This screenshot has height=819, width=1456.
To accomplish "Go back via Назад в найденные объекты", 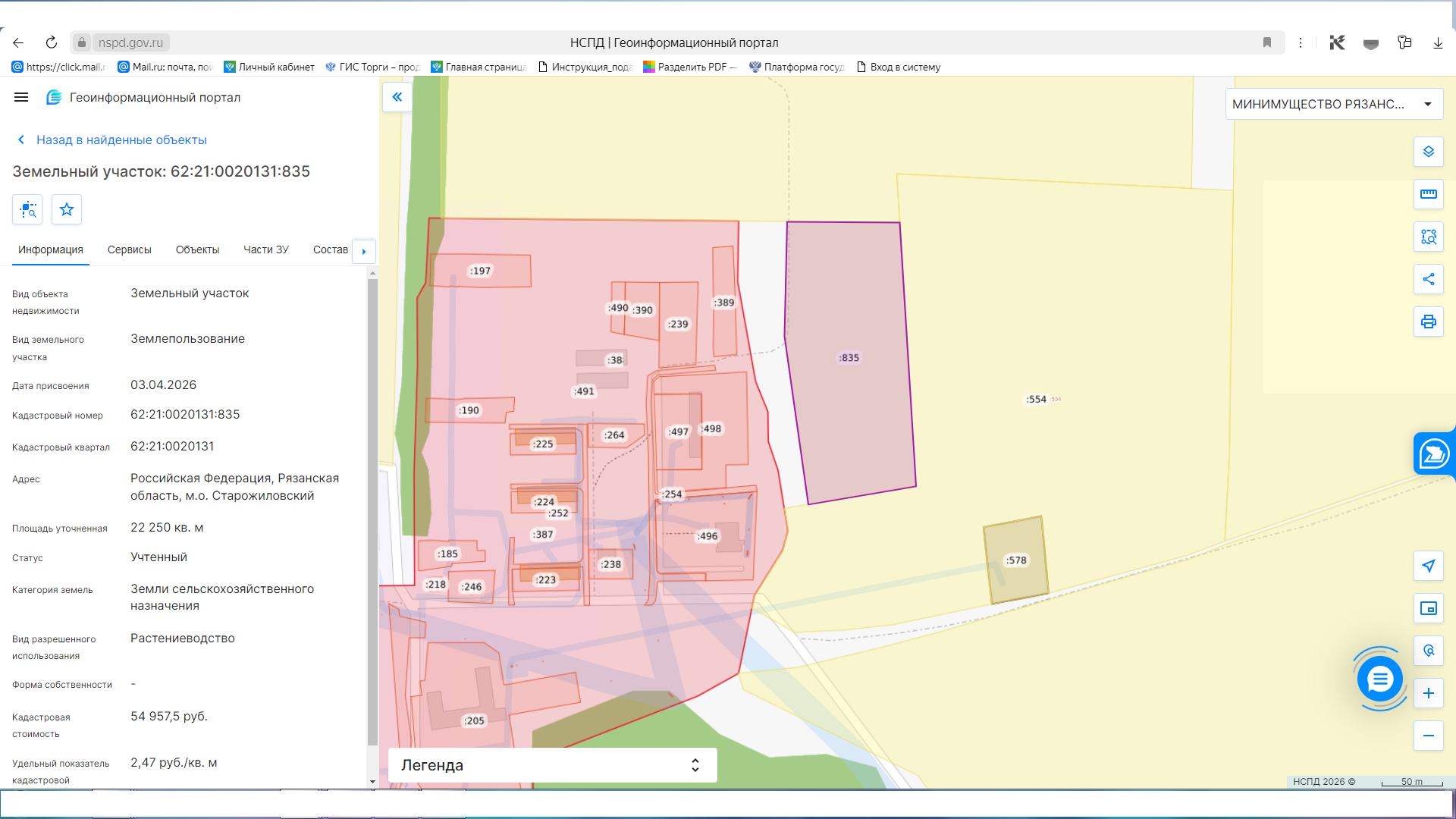I will pos(121,140).
